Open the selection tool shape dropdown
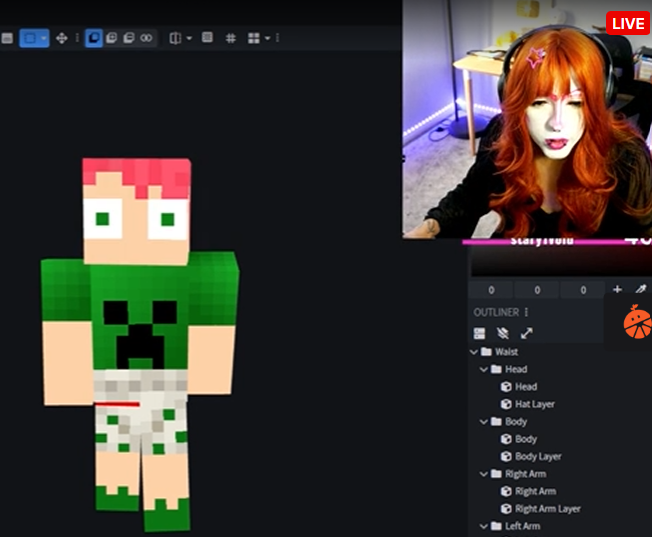652x537 pixels. (x=44, y=38)
